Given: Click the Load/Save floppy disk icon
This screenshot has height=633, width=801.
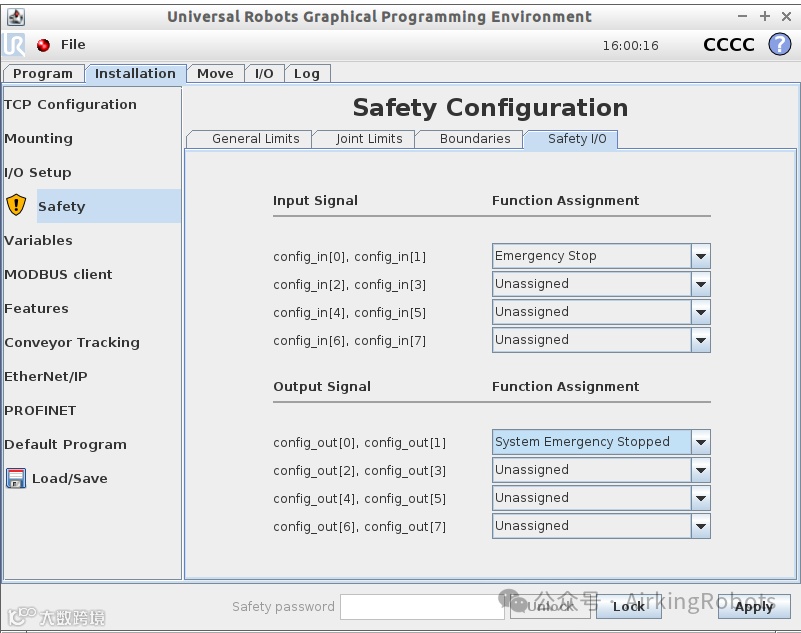Looking at the screenshot, I should [x=16, y=478].
